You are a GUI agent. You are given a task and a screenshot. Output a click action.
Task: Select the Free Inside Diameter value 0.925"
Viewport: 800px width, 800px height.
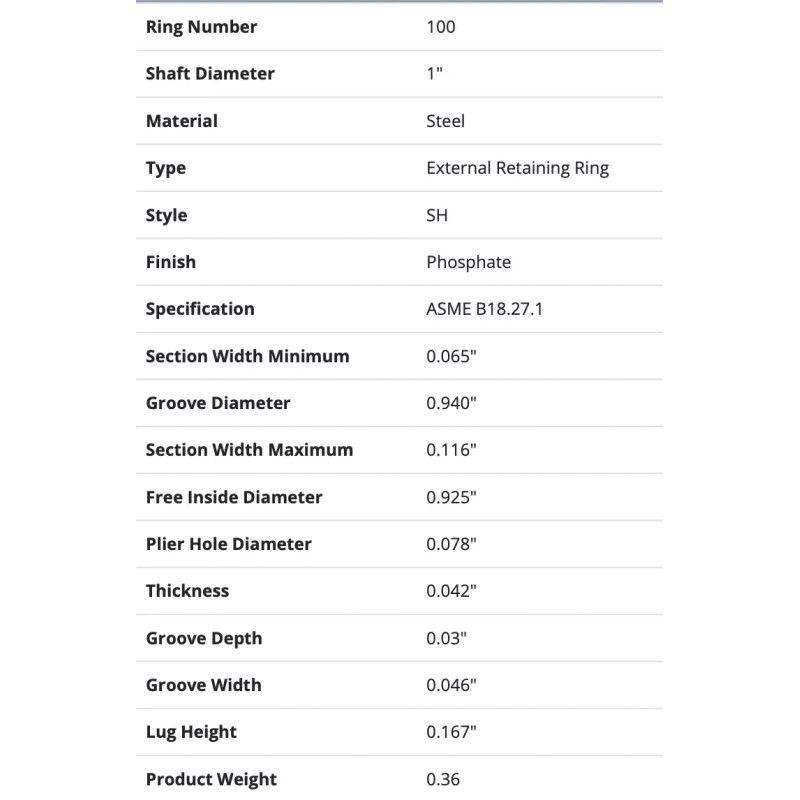click(x=452, y=497)
